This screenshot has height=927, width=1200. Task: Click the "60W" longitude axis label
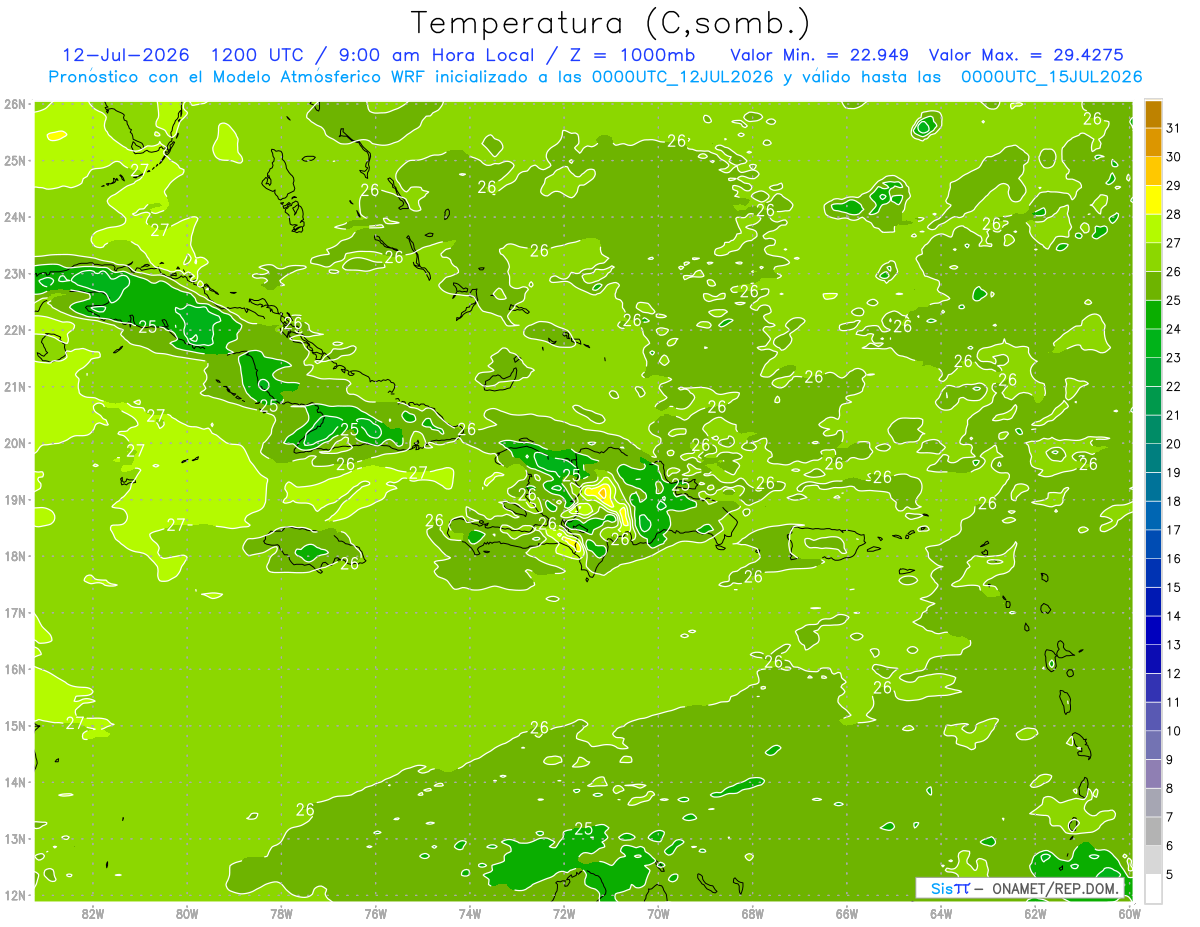coord(1129,914)
